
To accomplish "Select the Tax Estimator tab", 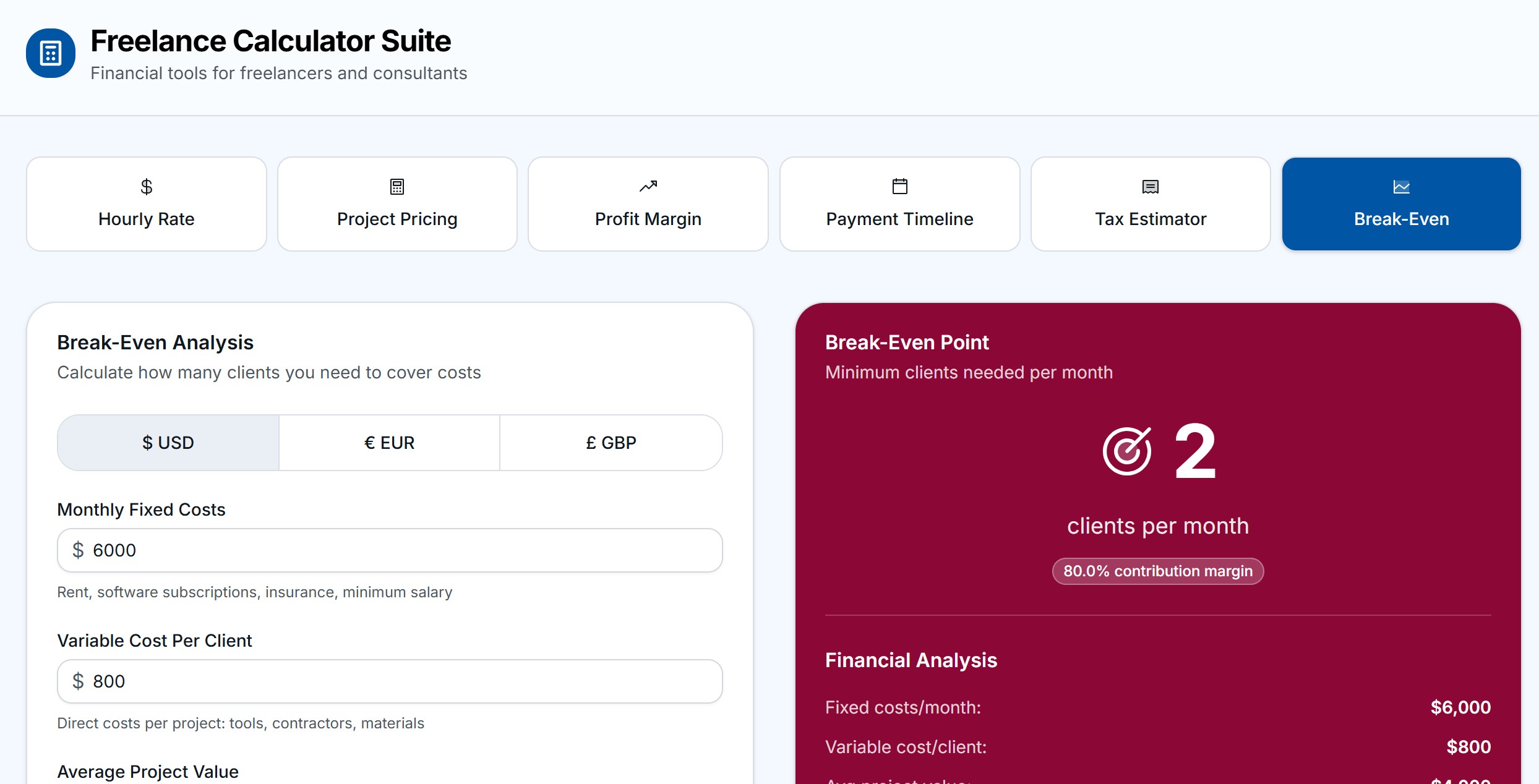I will (1151, 205).
